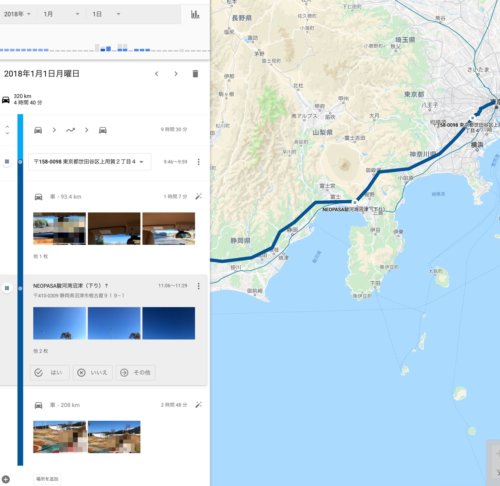
Task: Open the three-dot menu for the NEOPASA stop
Action: (199, 286)
